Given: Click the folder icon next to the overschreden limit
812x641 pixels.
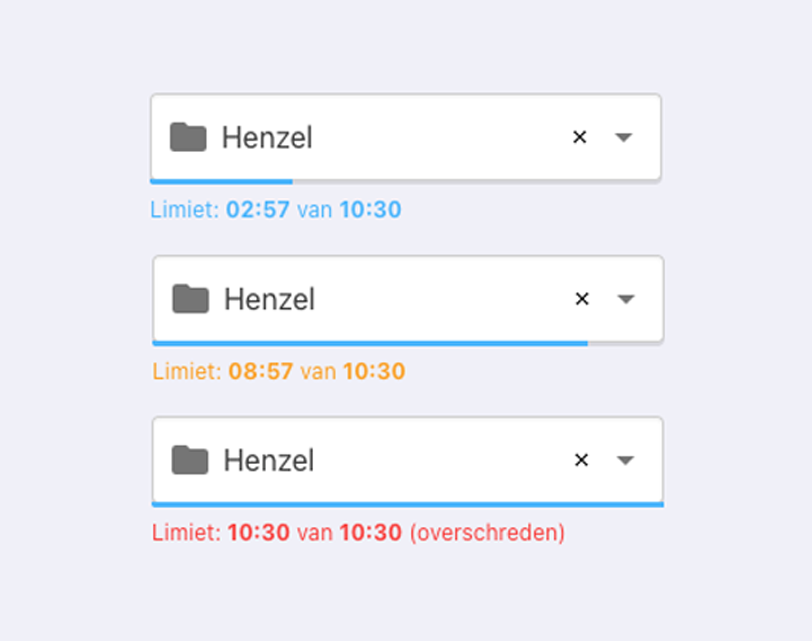Looking at the screenshot, I should tap(190, 459).
